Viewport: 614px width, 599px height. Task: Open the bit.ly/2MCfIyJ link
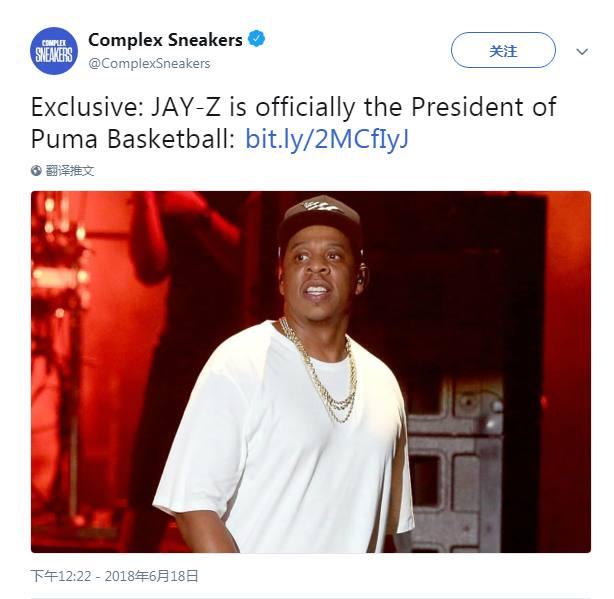point(327,139)
